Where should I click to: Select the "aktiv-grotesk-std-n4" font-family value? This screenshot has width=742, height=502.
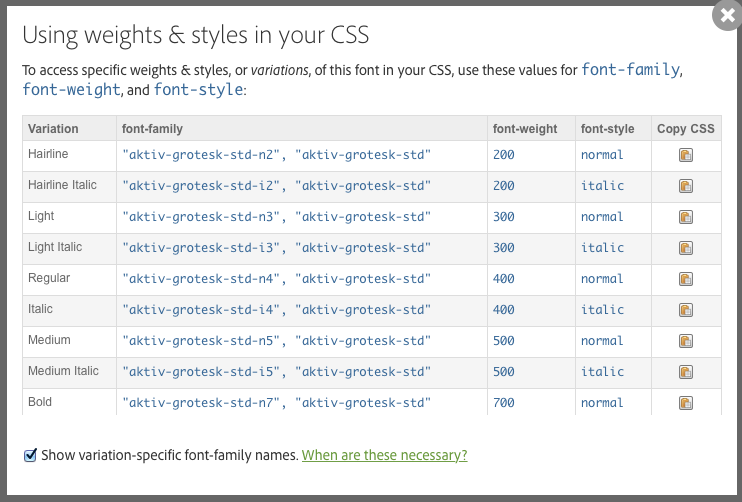coord(201,279)
